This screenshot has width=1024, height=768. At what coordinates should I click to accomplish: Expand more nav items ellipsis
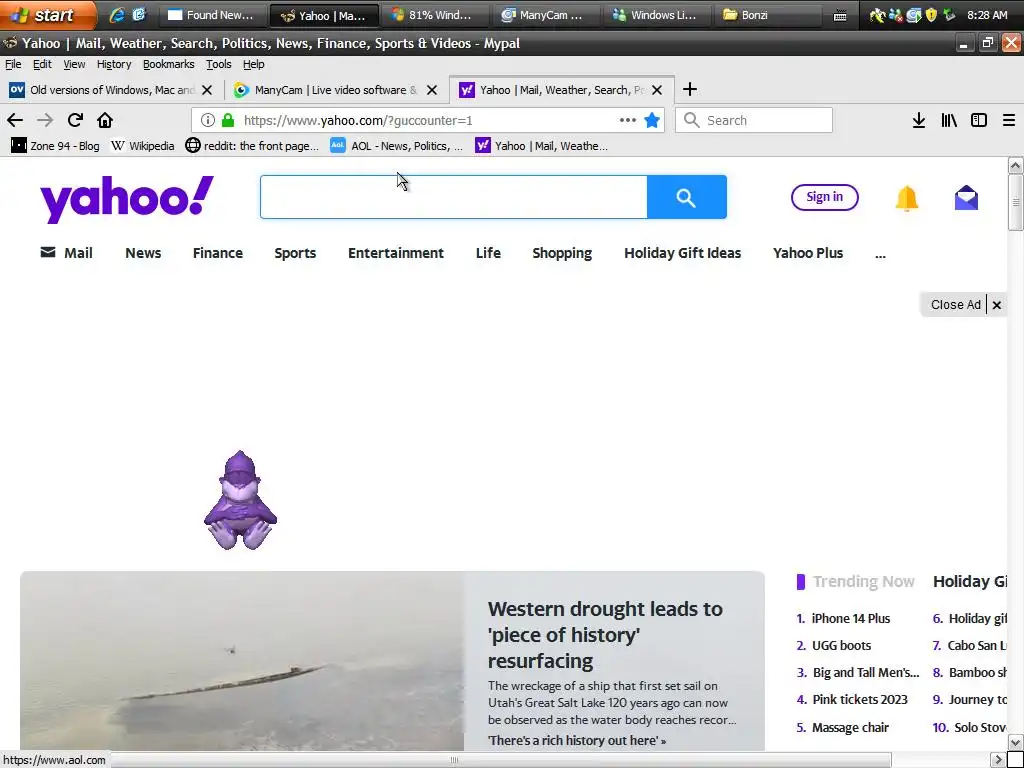coord(880,255)
